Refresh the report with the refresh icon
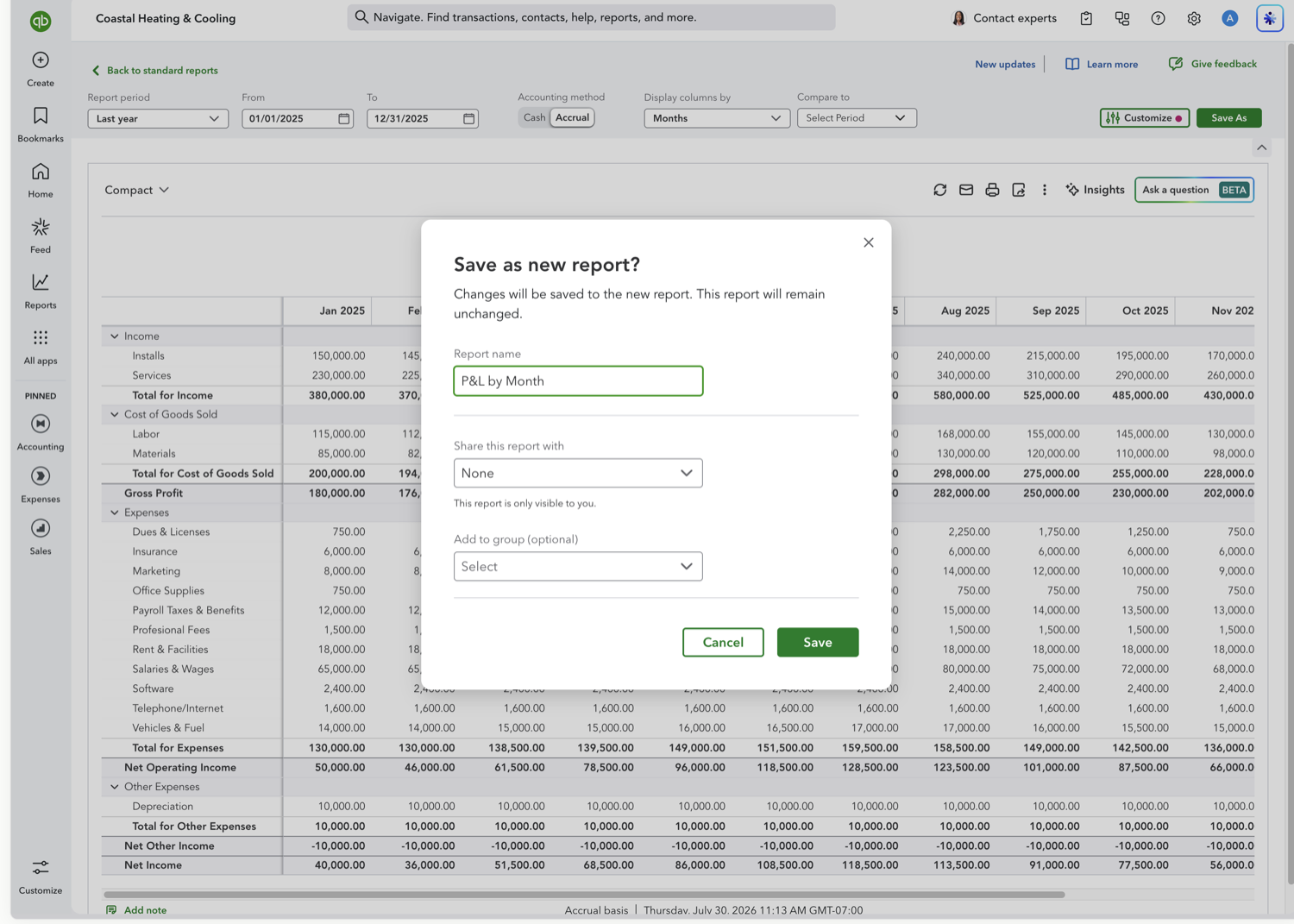 click(x=940, y=190)
